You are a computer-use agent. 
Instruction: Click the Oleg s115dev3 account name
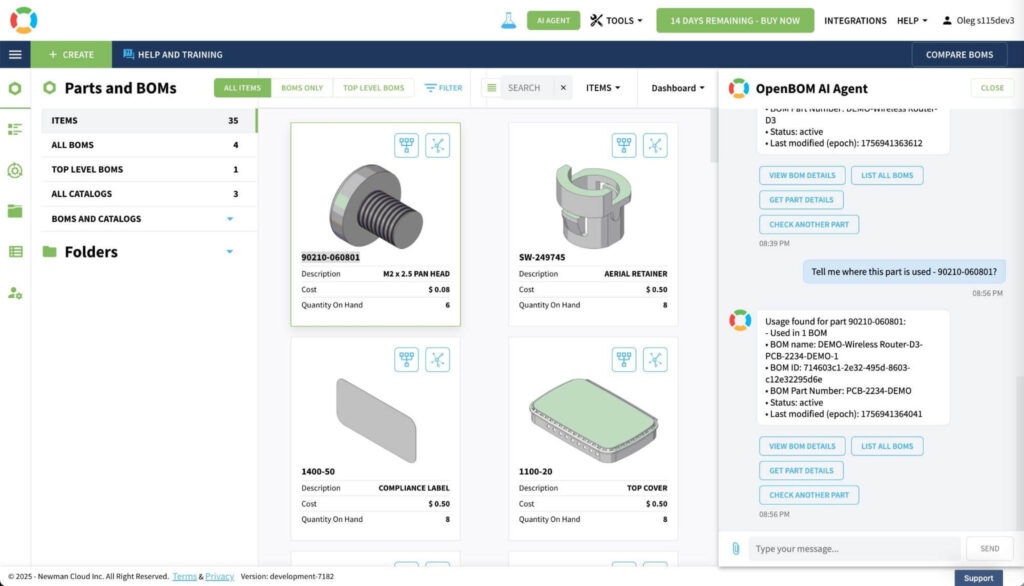(985, 20)
